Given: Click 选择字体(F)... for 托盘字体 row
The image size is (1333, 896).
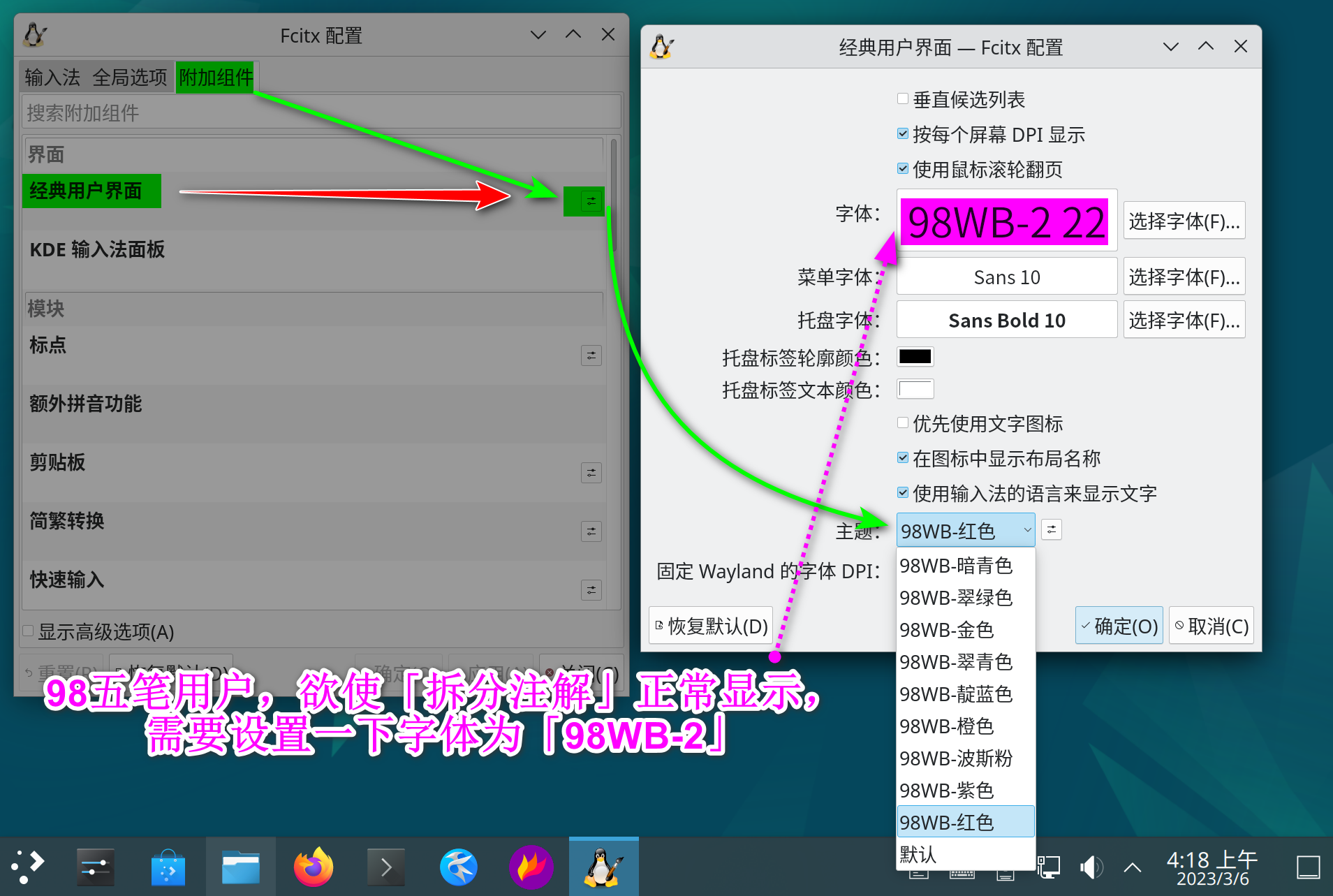Looking at the screenshot, I should click(1184, 320).
